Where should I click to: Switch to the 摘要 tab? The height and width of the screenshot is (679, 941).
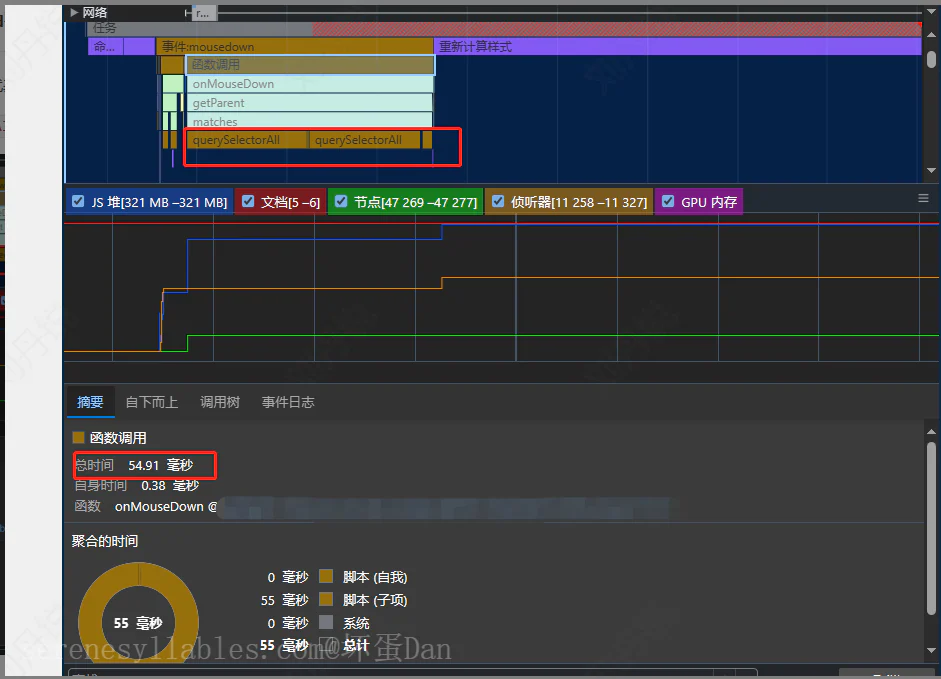(x=90, y=402)
